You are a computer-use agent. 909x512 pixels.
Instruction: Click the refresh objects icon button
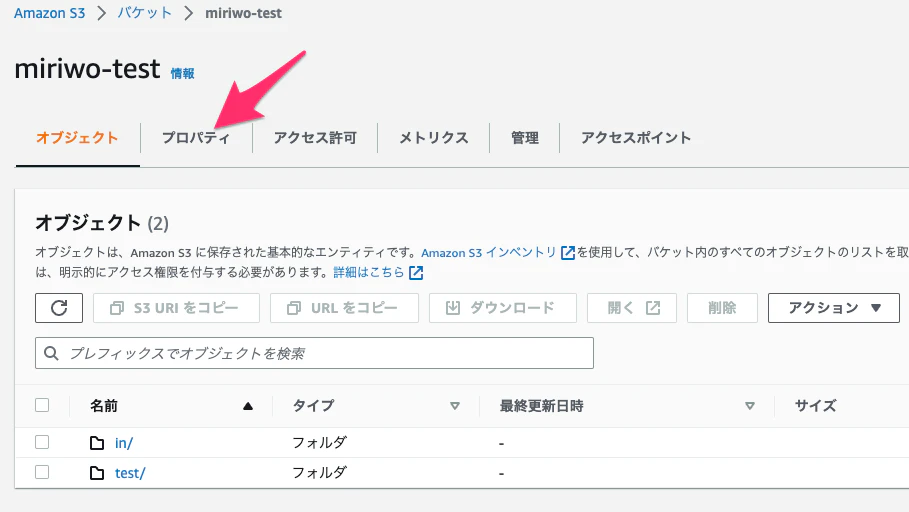pyautogui.click(x=59, y=308)
